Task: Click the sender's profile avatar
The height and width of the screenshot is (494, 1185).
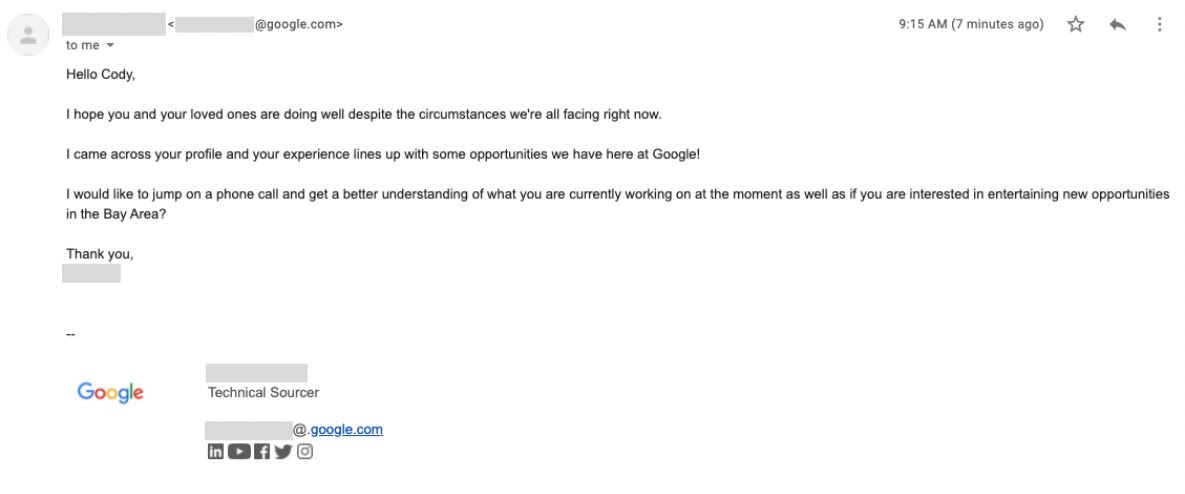Action: pyautogui.click(x=29, y=35)
